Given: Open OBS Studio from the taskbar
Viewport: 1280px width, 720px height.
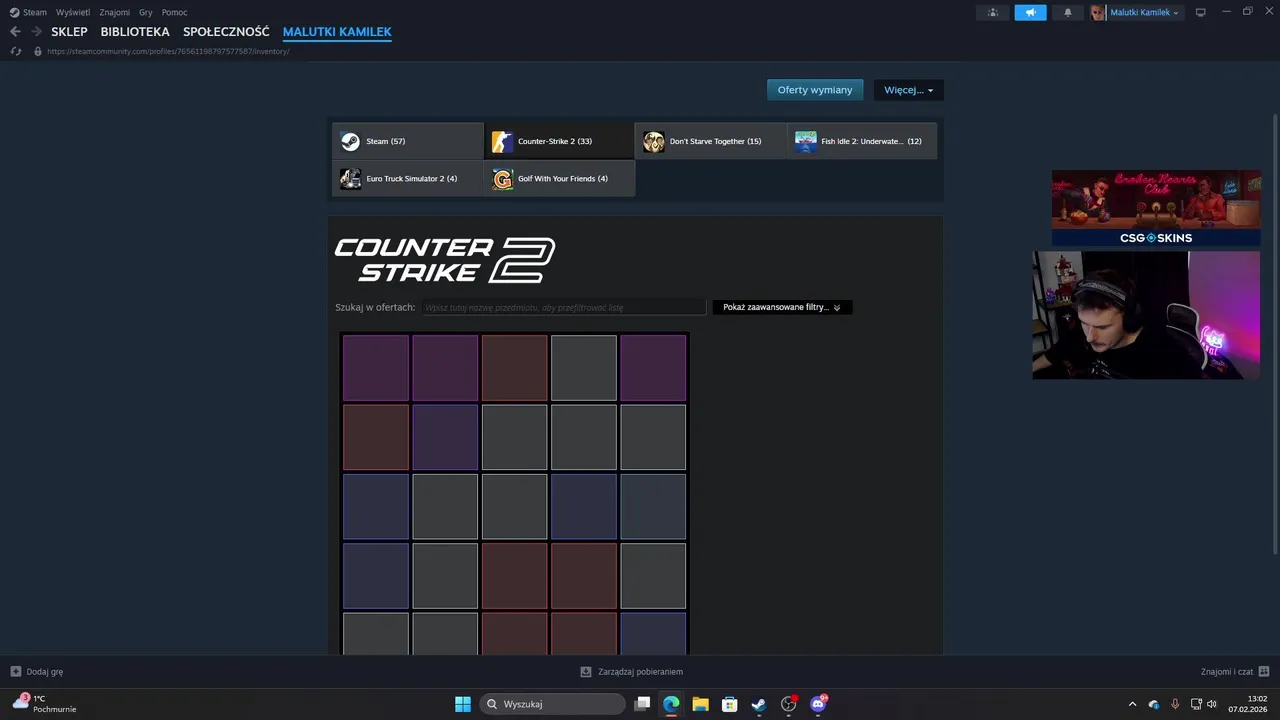Looking at the screenshot, I should (x=789, y=704).
